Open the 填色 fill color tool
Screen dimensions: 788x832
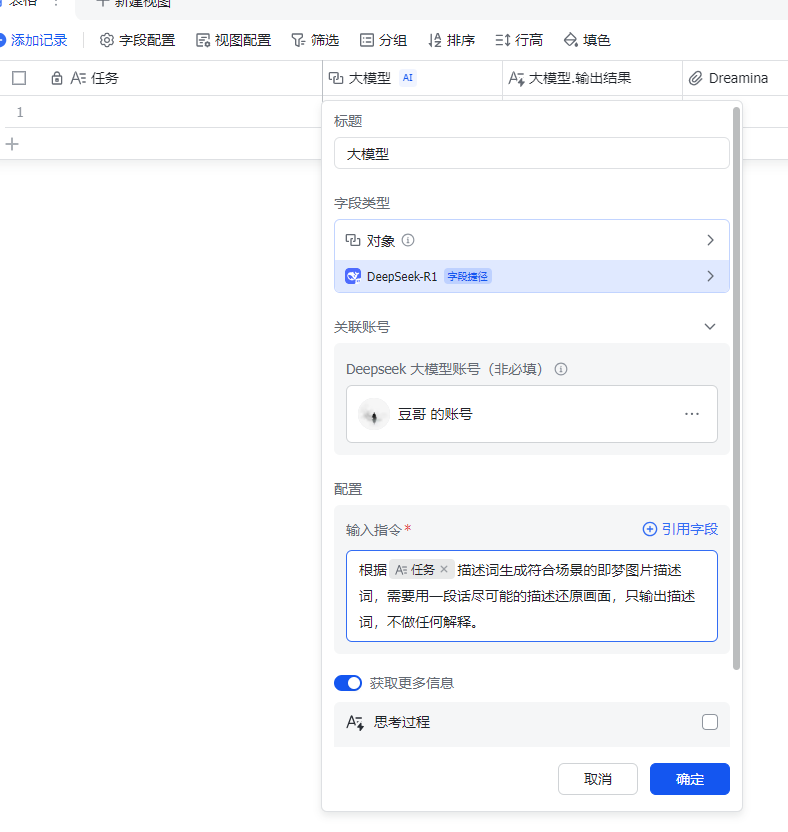(587, 40)
